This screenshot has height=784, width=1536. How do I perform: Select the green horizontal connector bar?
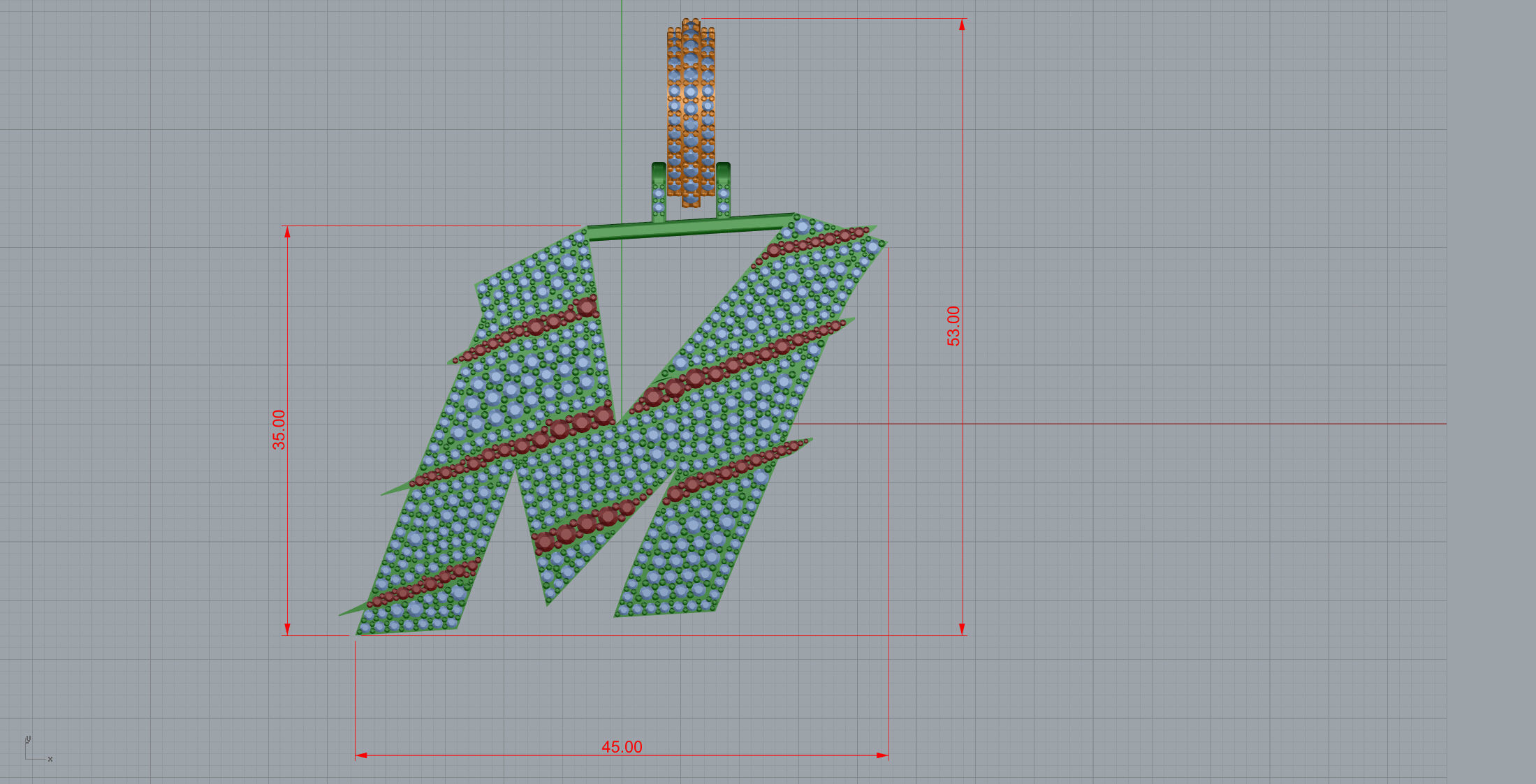click(x=691, y=228)
